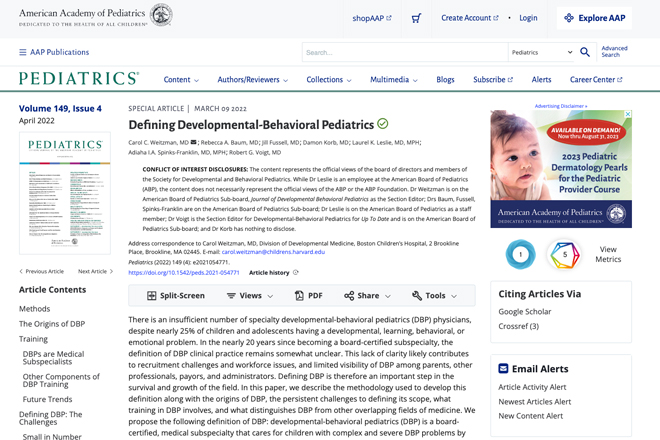Viewport: 660px width, 440px height.
Task: Click author Rebecca A. Baum, MD
Action: click(x=230, y=143)
